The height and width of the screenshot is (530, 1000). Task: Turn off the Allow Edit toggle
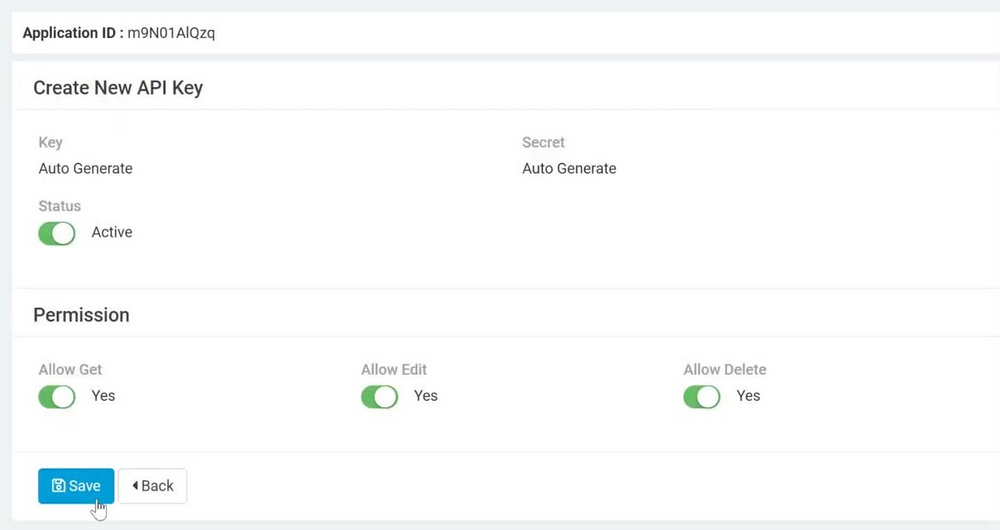(379, 397)
